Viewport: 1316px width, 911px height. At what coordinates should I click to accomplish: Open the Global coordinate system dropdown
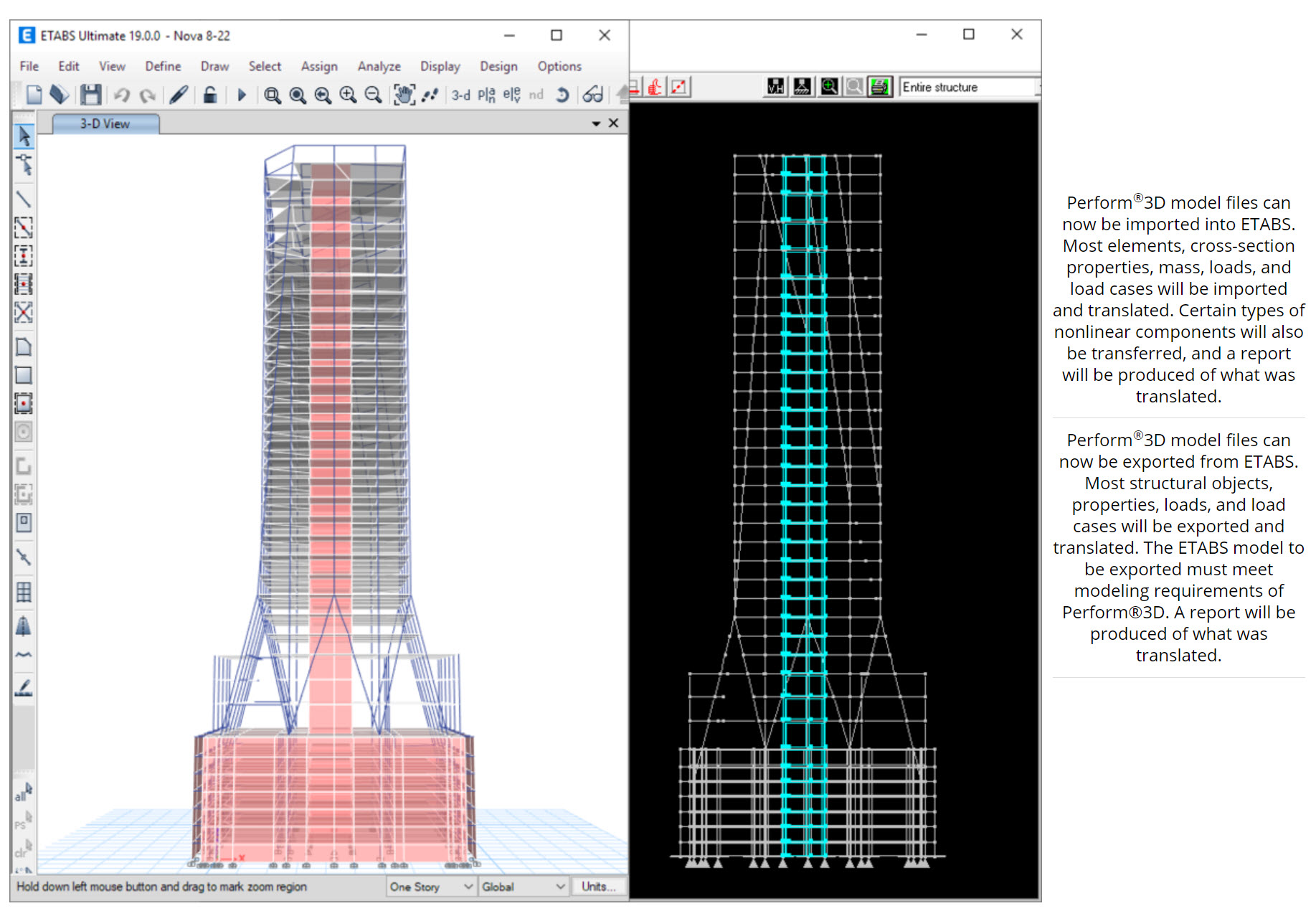tap(524, 887)
